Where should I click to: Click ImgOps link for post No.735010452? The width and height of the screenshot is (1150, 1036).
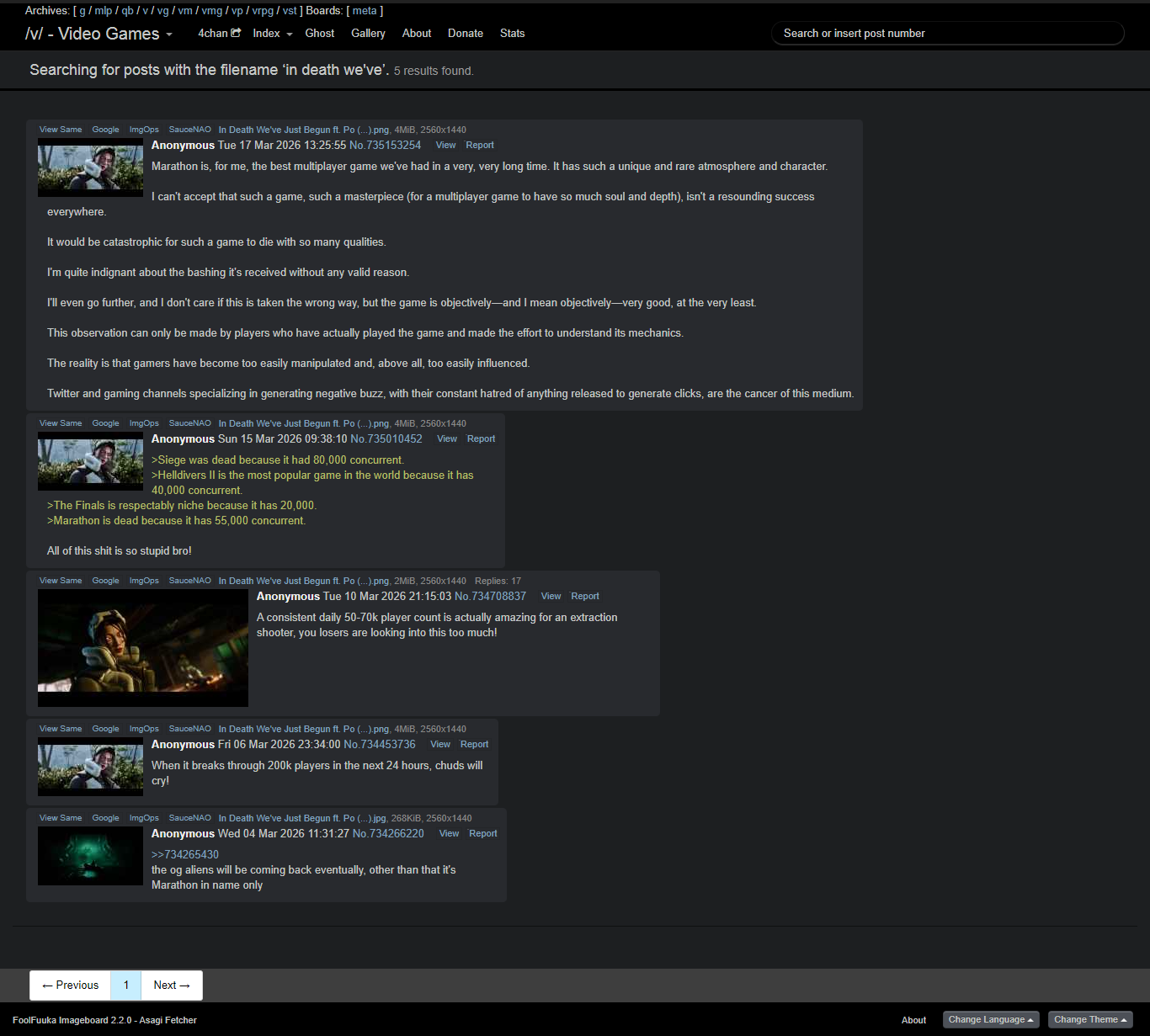144,423
